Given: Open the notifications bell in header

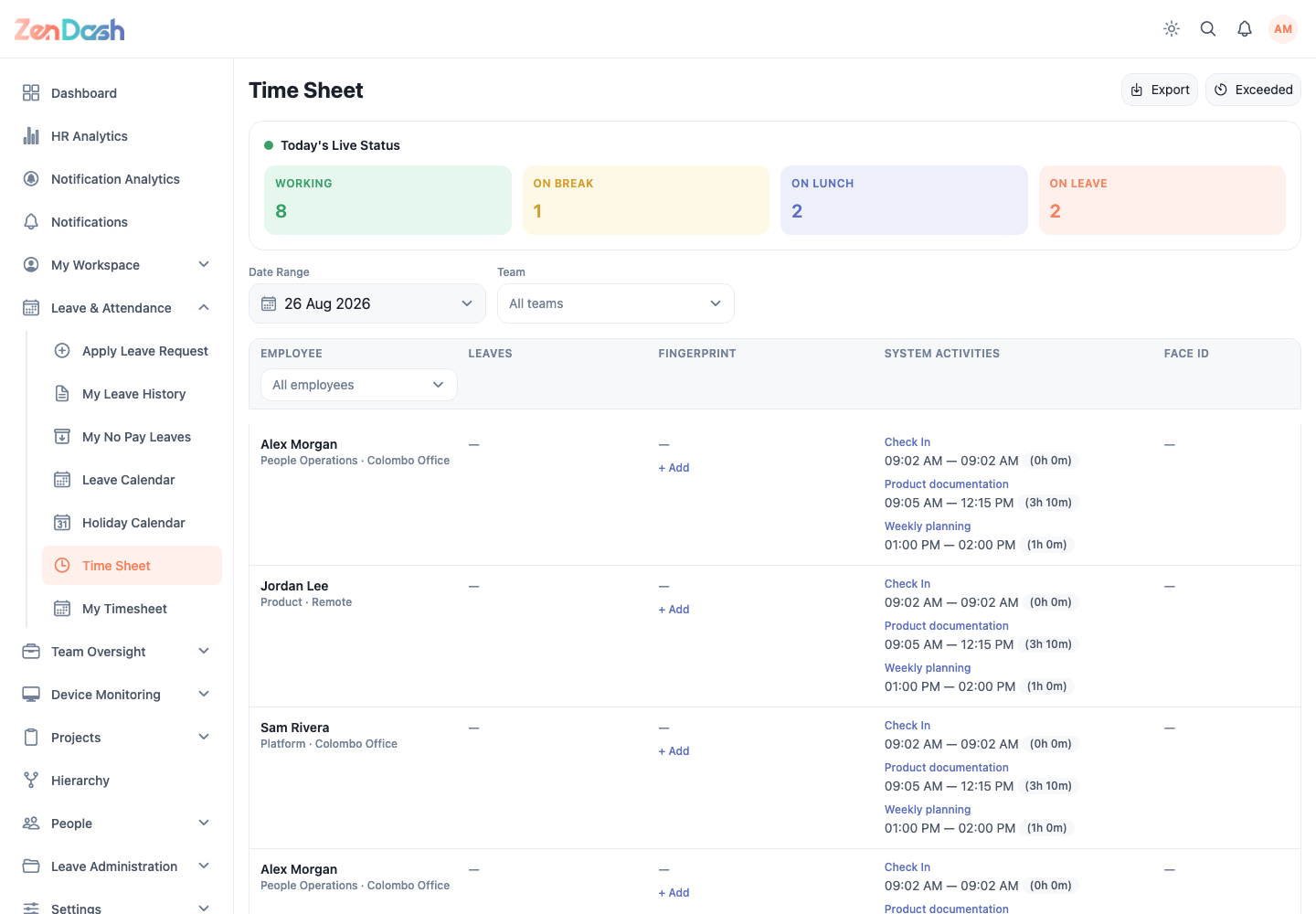Looking at the screenshot, I should [1245, 29].
